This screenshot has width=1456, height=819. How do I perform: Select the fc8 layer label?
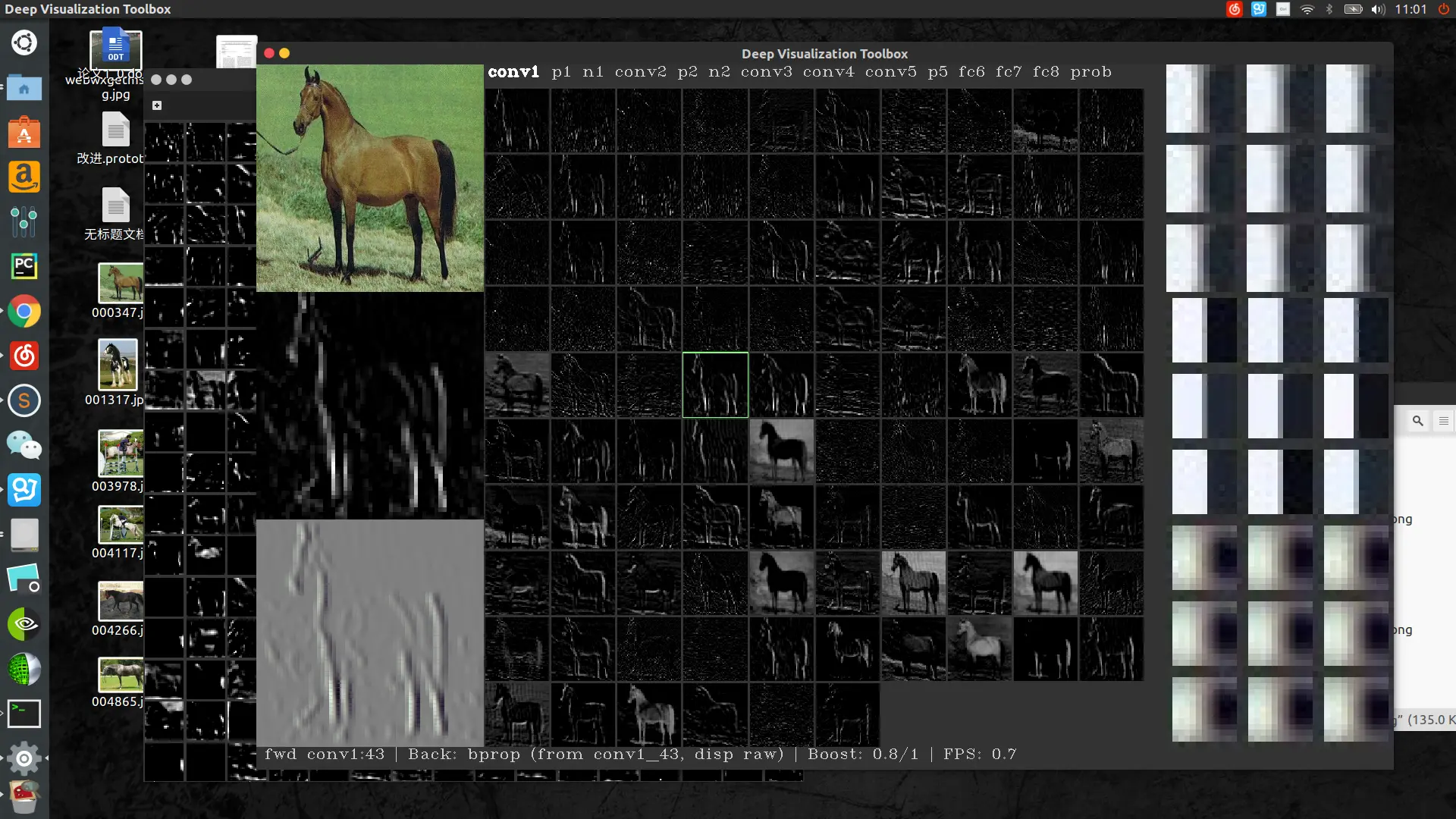pos(1045,72)
